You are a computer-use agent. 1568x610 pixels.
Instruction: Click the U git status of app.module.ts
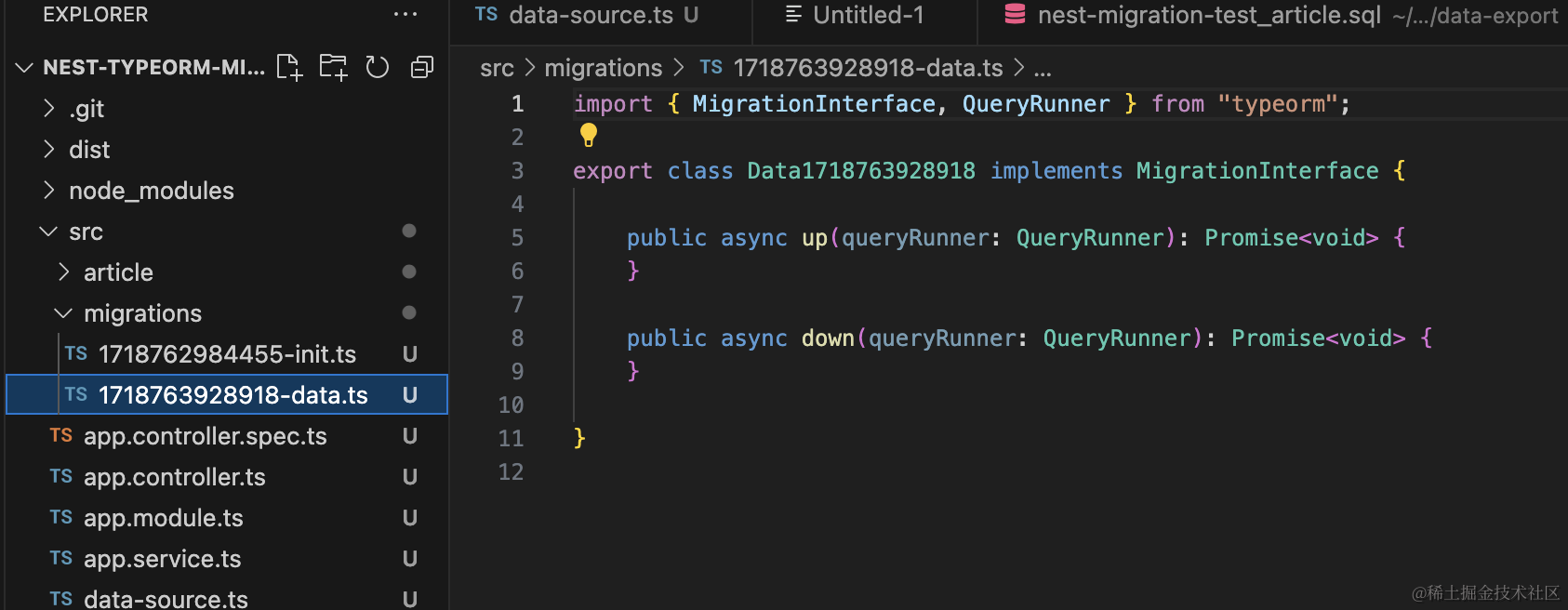pos(409,518)
